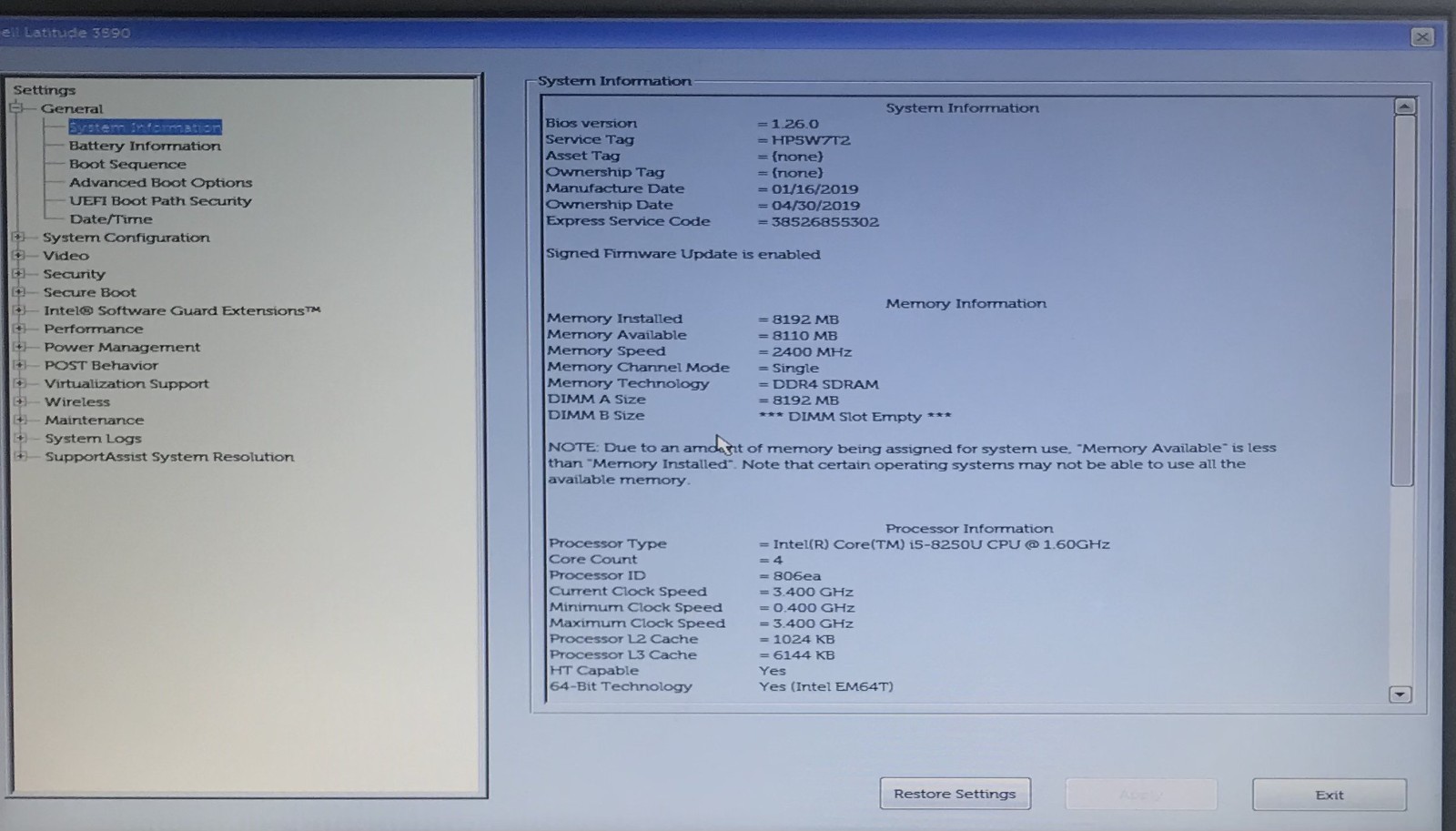Click the scroll down arrow
This screenshot has height=831, width=1456.
[1400, 694]
